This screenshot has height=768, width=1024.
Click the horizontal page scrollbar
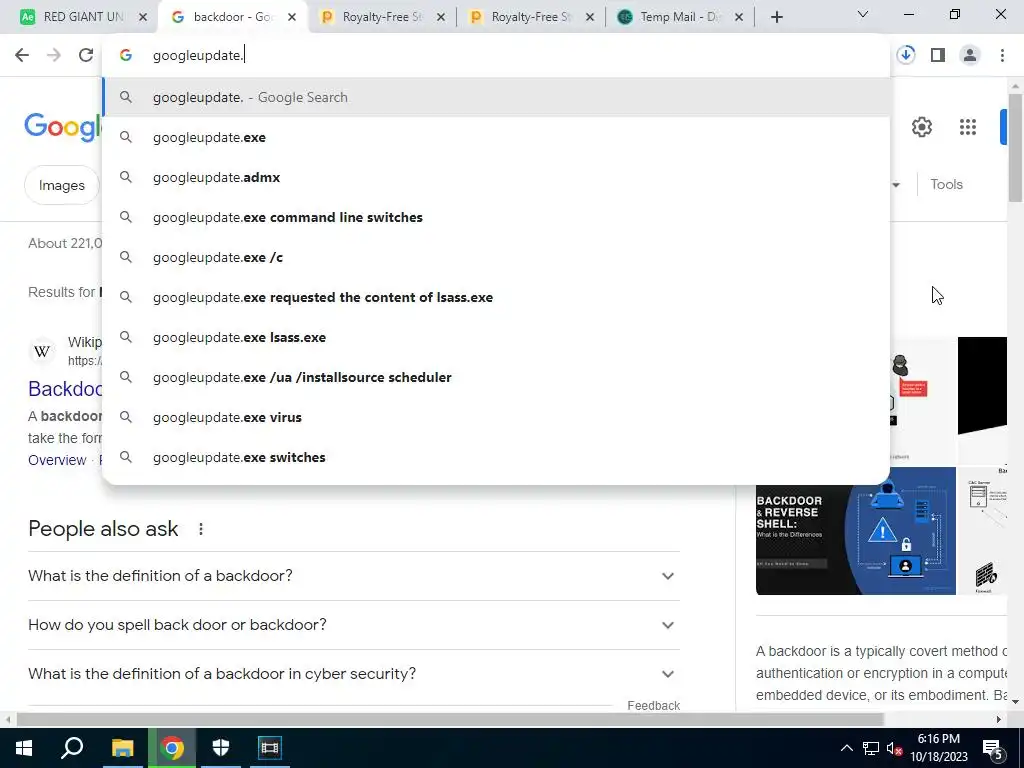pyautogui.click(x=449, y=719)
